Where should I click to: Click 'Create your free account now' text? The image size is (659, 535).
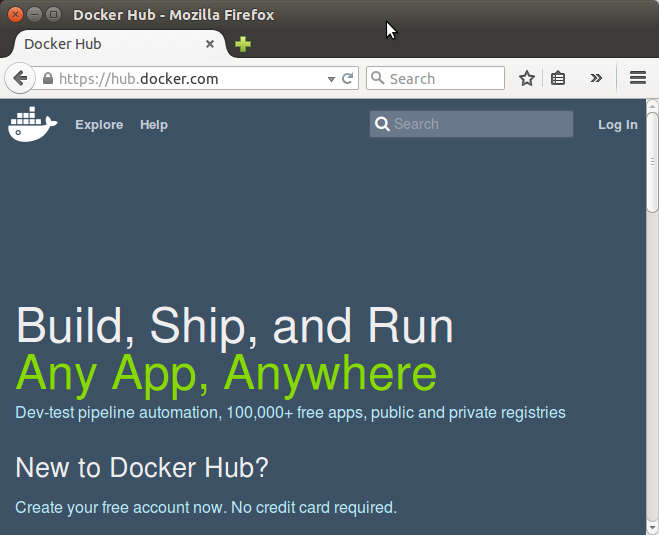click(x=206, y=508)
